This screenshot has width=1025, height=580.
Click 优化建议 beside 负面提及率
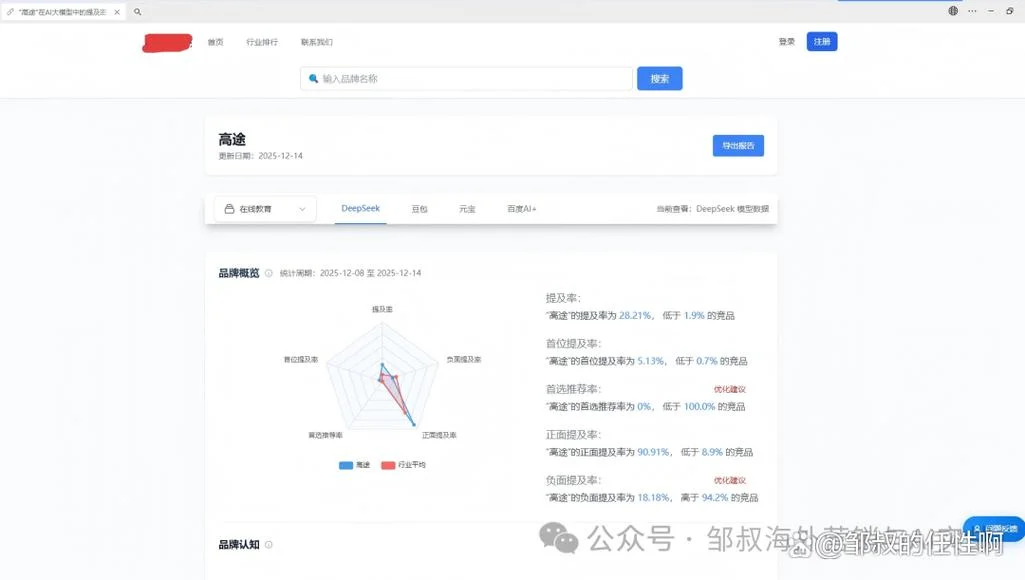coord(730,480)
